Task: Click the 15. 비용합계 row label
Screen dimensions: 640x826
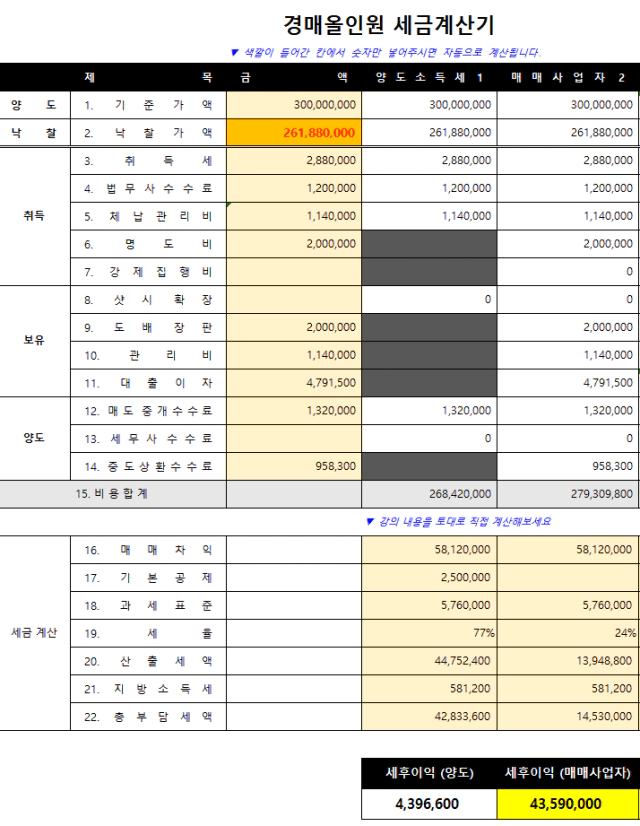Action: tap(112, 494)
